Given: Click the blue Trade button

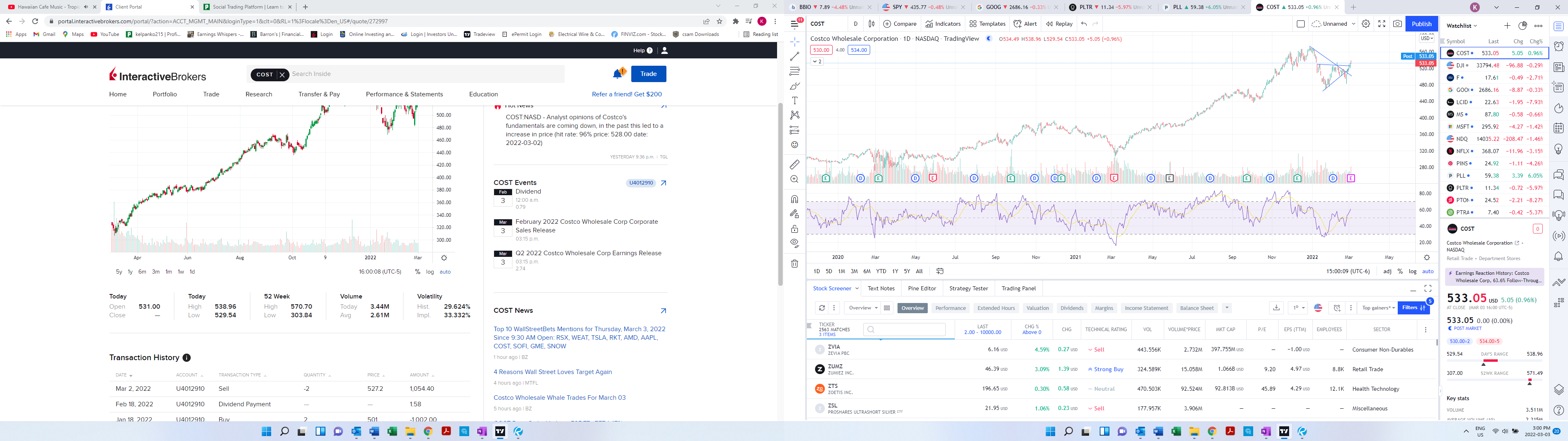Looking at the screenshot, I should tap(648, 73).
